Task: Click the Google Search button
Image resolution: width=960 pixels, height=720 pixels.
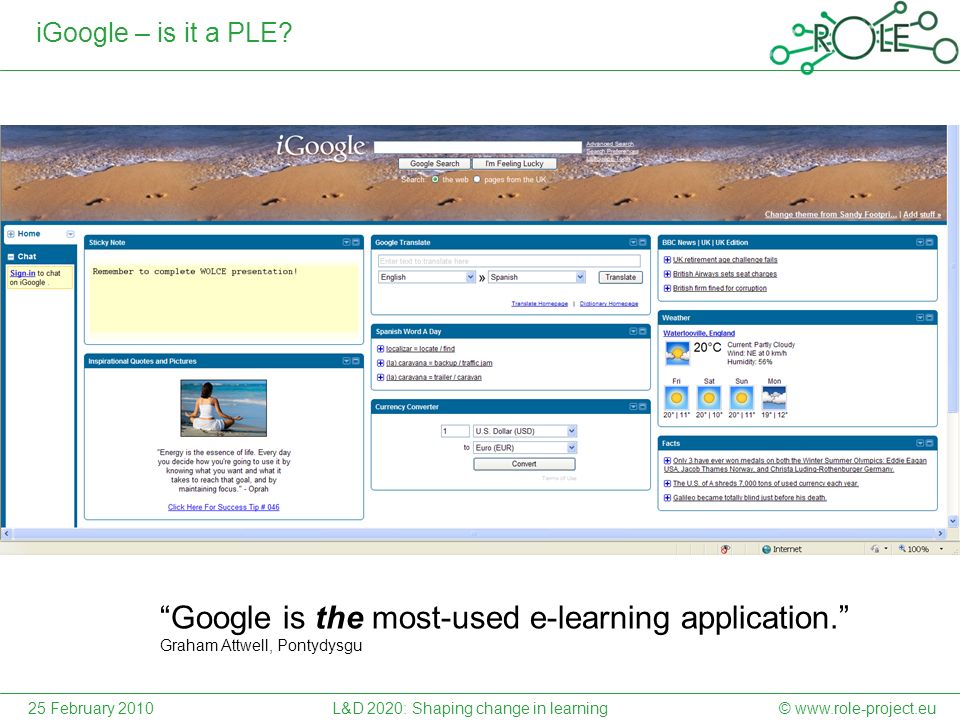Action: pyautogui.click(x=435, y=163)
